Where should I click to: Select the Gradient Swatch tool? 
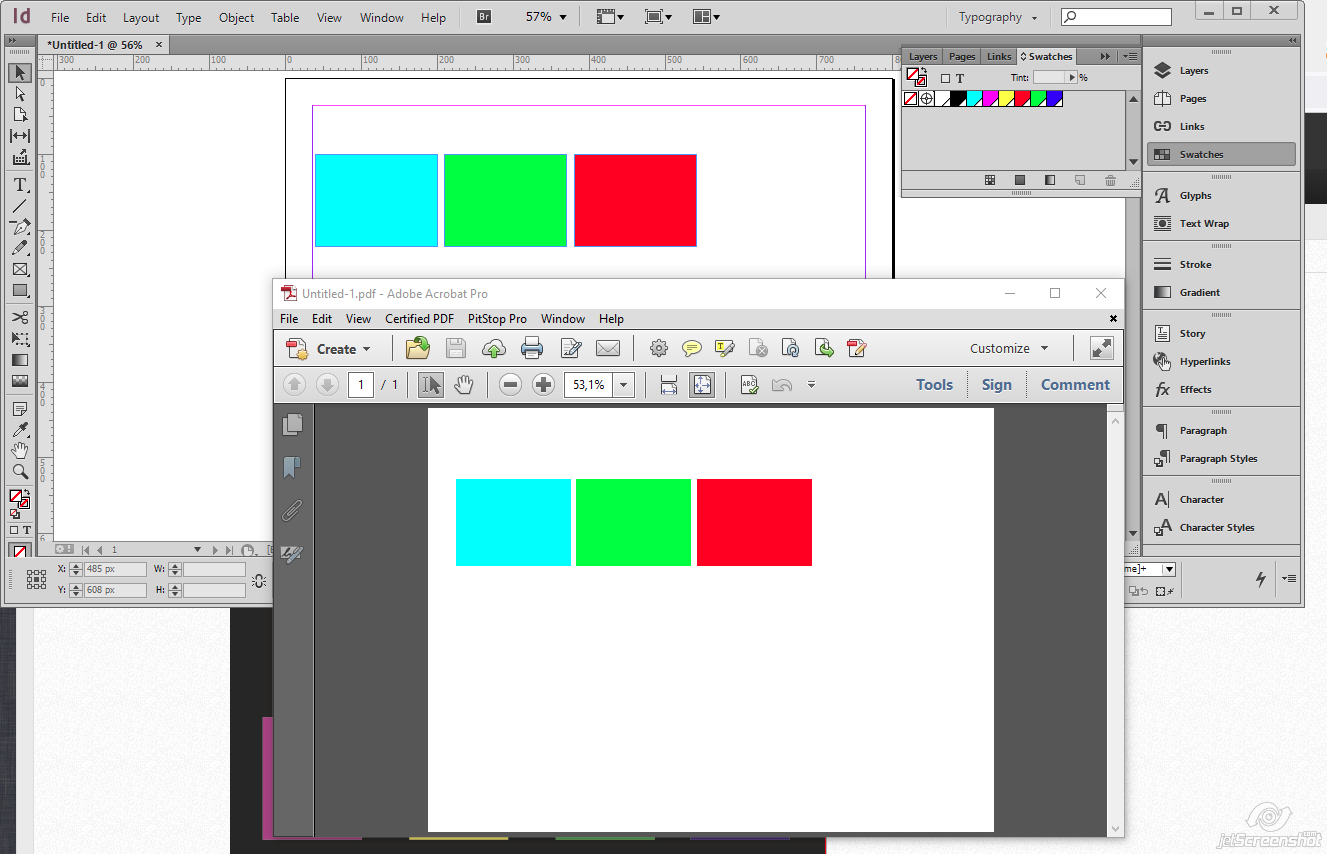tap(20, 360)
